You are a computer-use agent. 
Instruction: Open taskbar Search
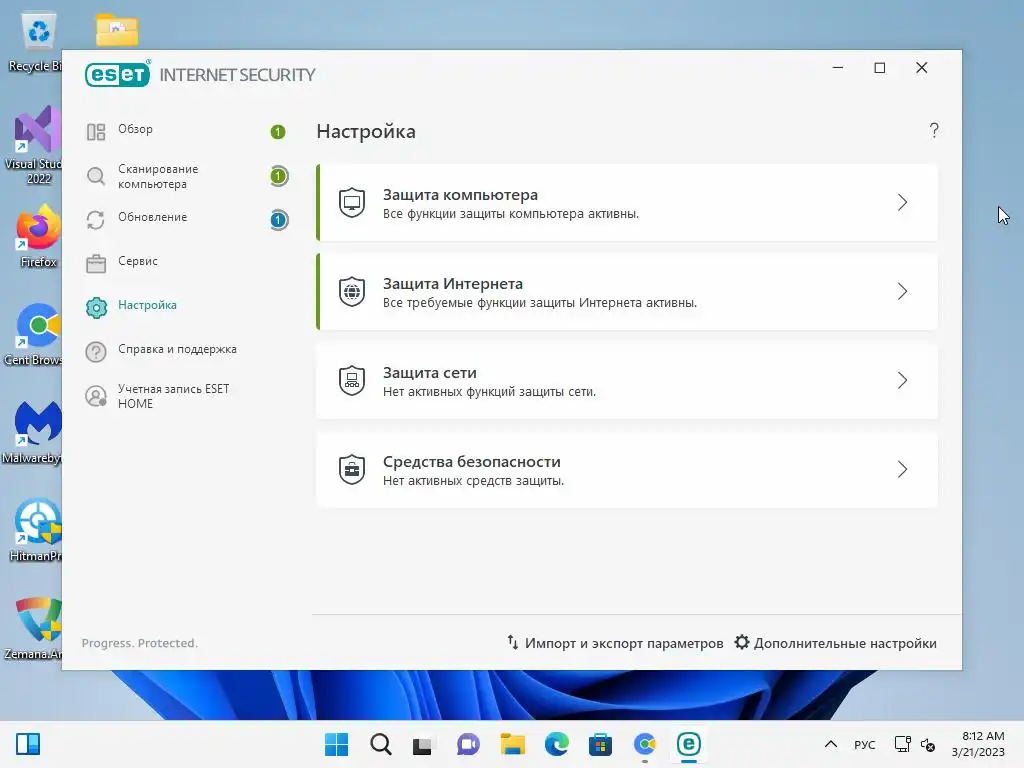click(381, 744)
